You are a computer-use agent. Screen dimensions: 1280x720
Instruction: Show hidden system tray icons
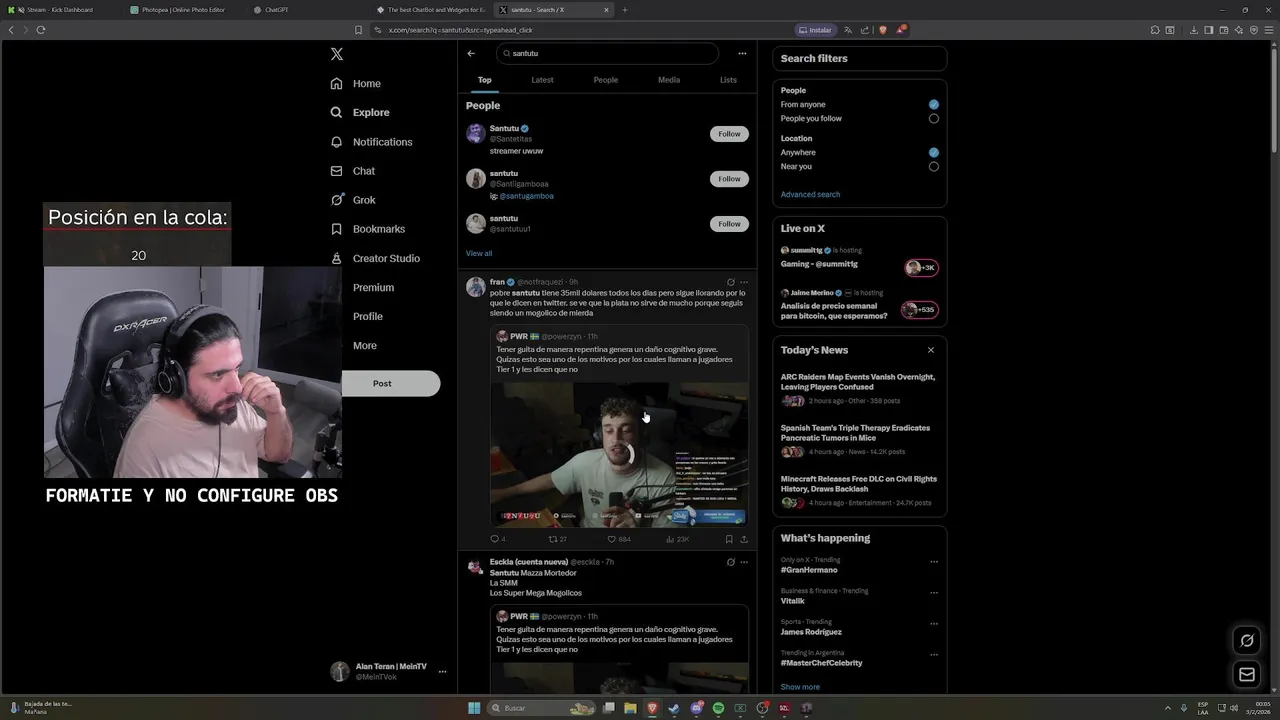click(1169, 708)
